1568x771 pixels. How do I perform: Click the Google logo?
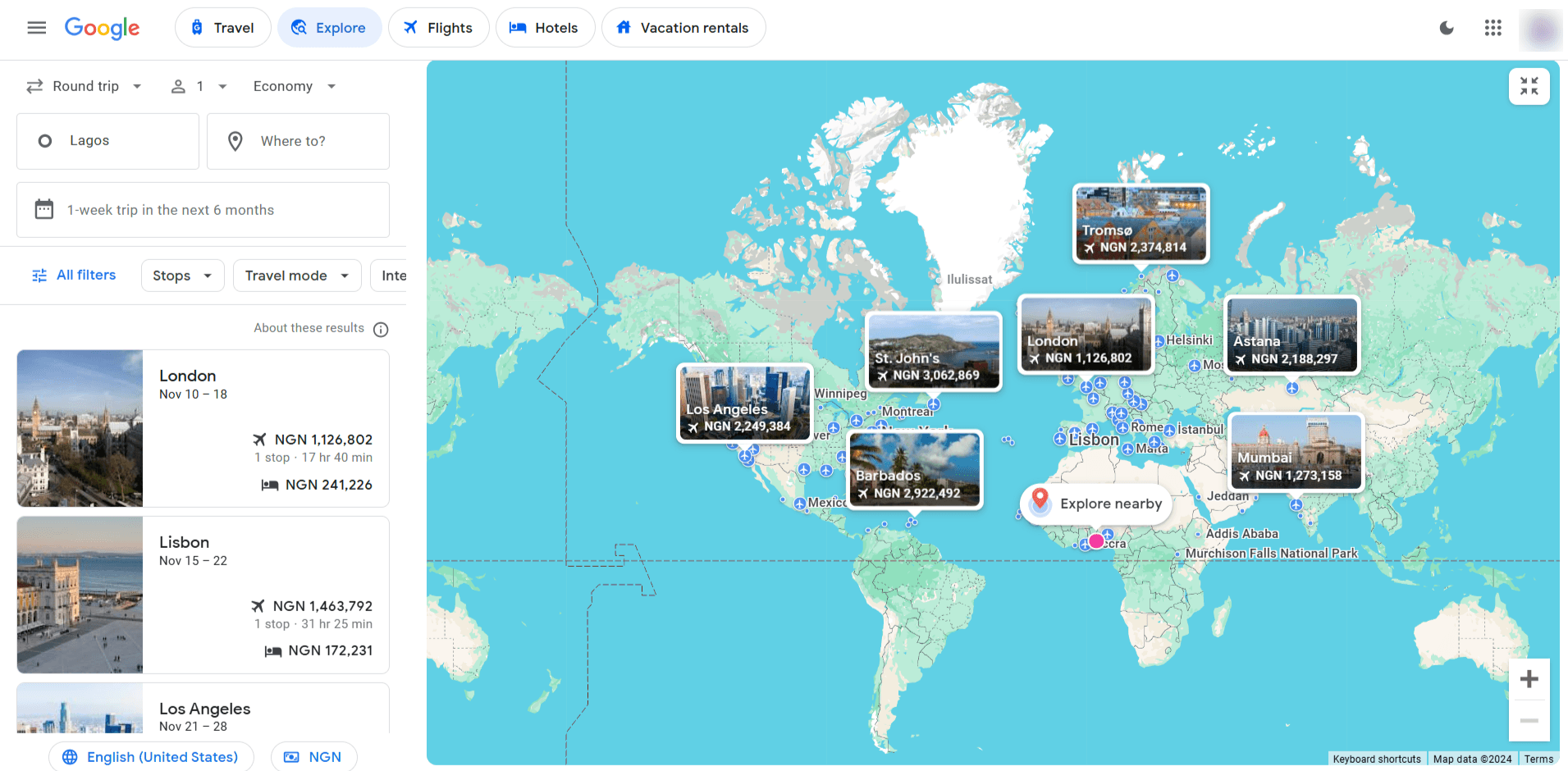pos(103,29)
